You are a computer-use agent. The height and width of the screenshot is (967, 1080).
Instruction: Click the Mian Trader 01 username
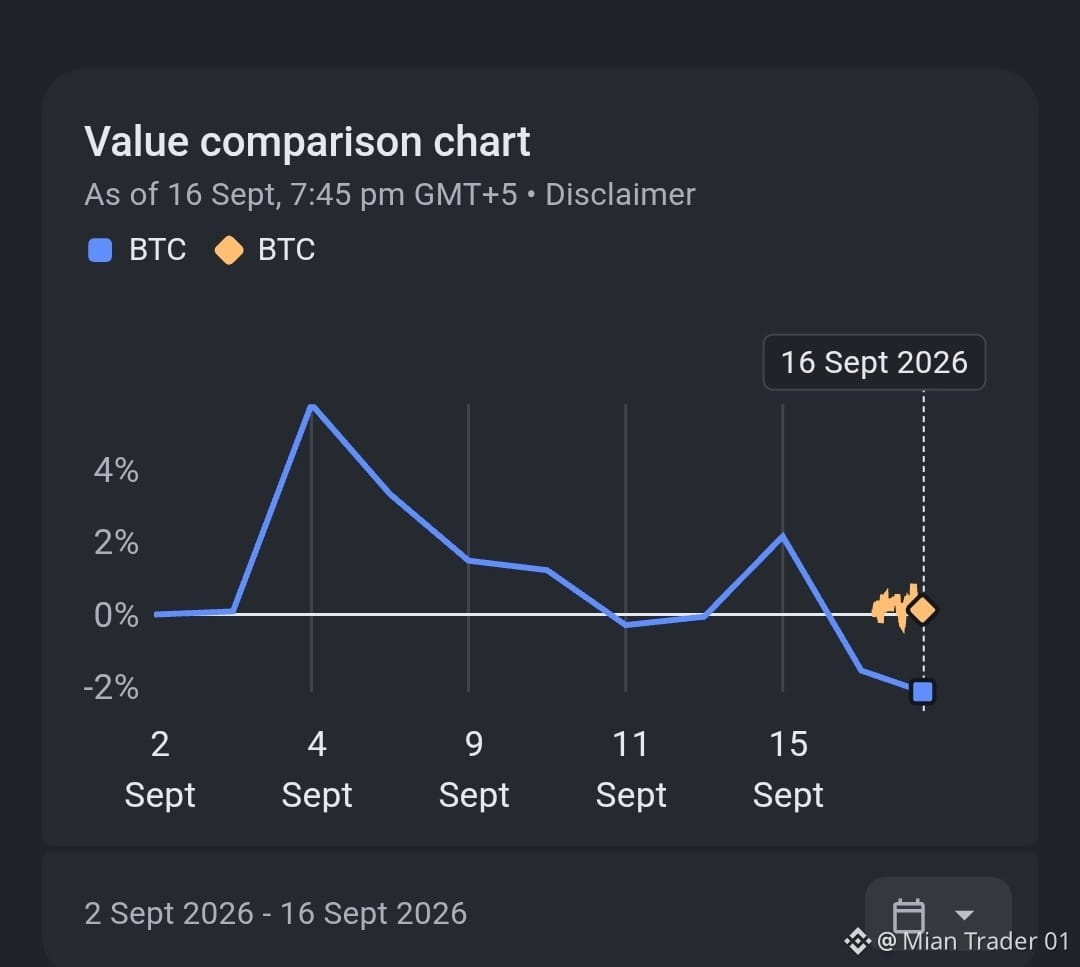click(x=985, y=941)
